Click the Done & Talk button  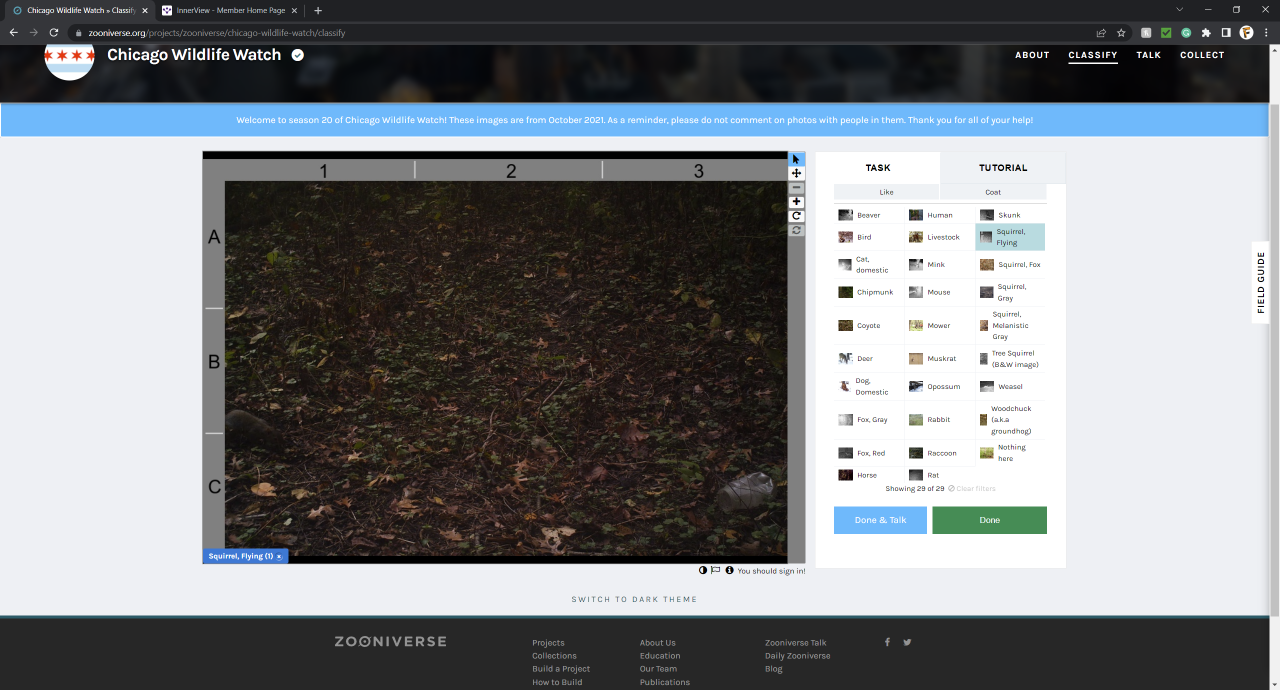[880, 520]
